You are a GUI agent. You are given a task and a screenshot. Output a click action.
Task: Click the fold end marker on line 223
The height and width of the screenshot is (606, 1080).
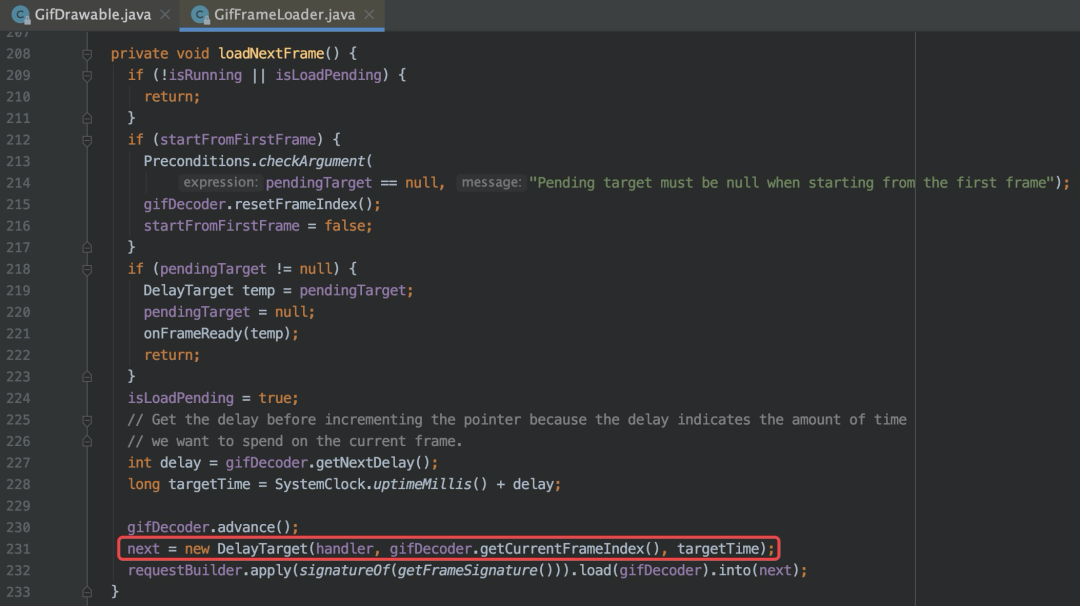click(x=87, y=377)
